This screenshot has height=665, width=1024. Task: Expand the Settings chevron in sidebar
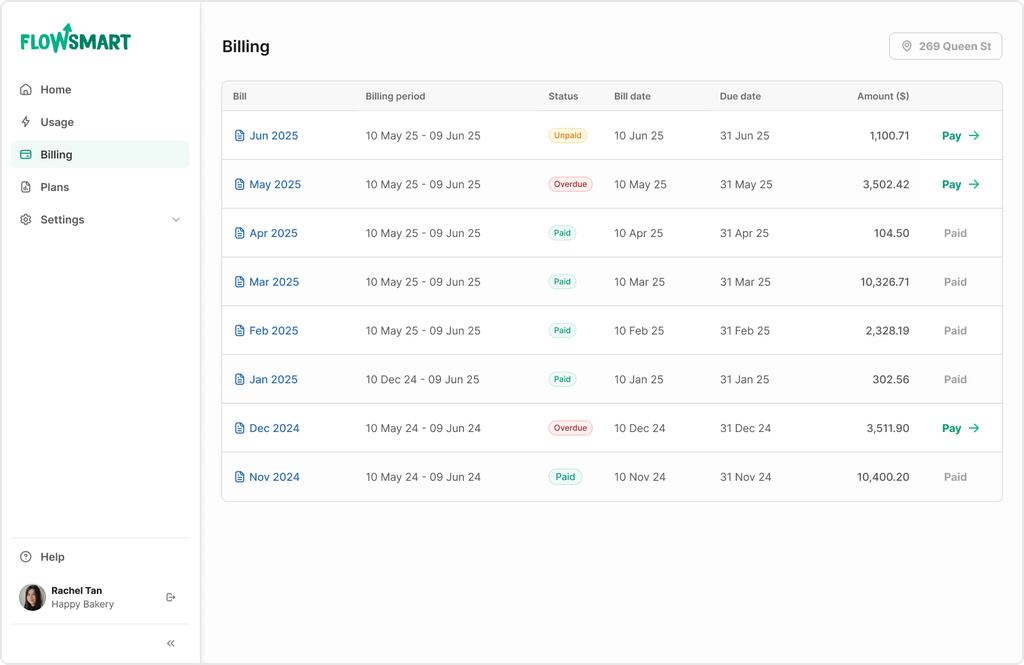176,220
